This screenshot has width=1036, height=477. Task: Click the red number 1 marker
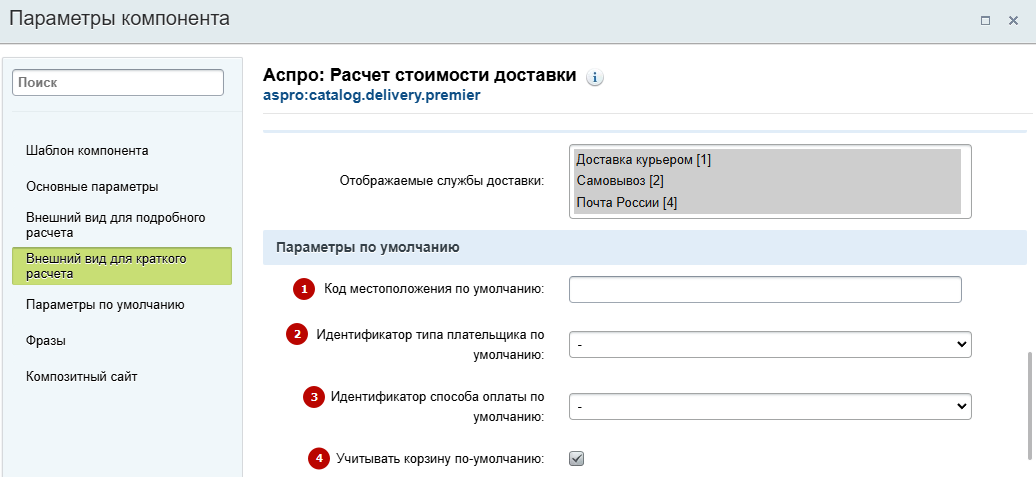tap(304, 289)
